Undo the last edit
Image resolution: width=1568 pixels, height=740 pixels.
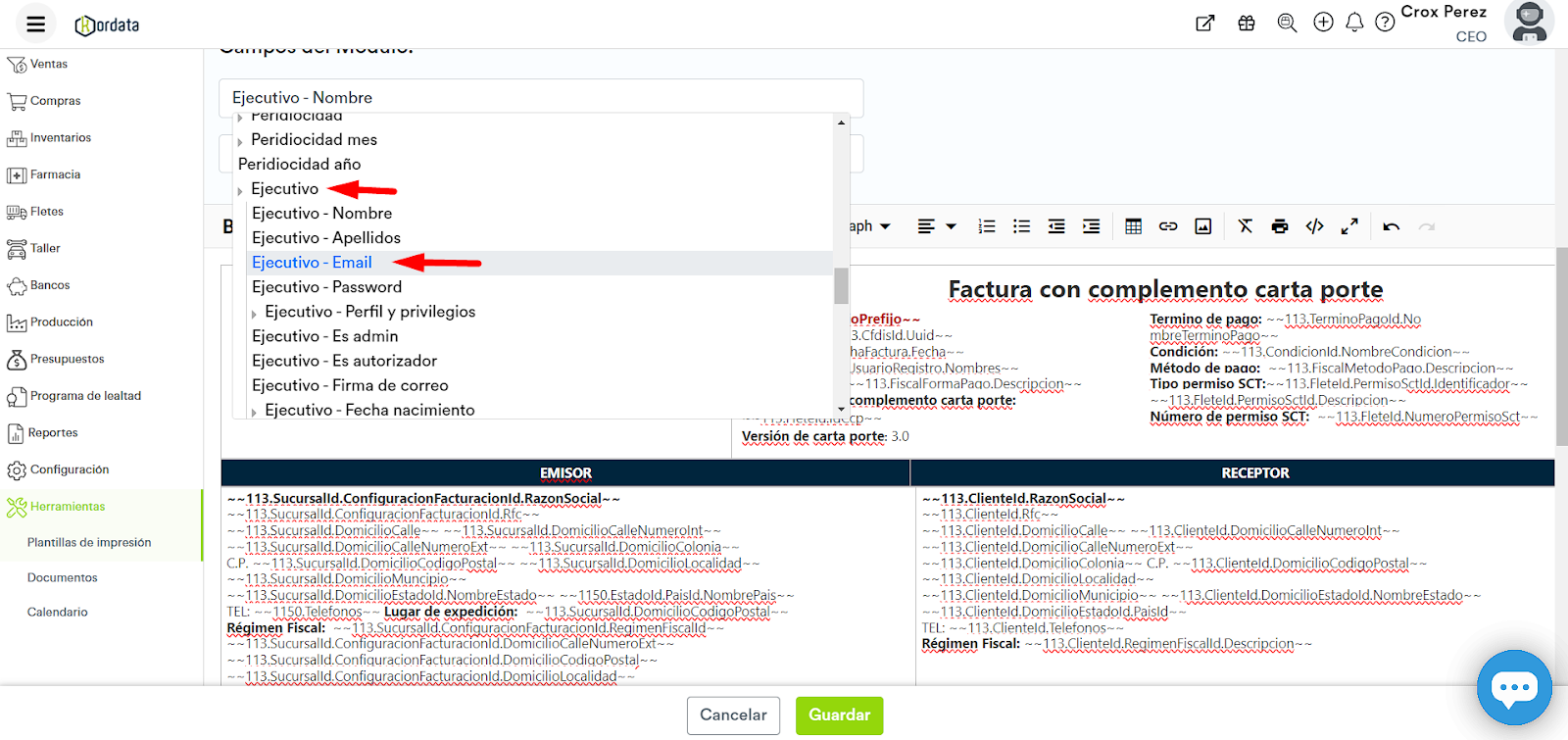click(1391, 226)
